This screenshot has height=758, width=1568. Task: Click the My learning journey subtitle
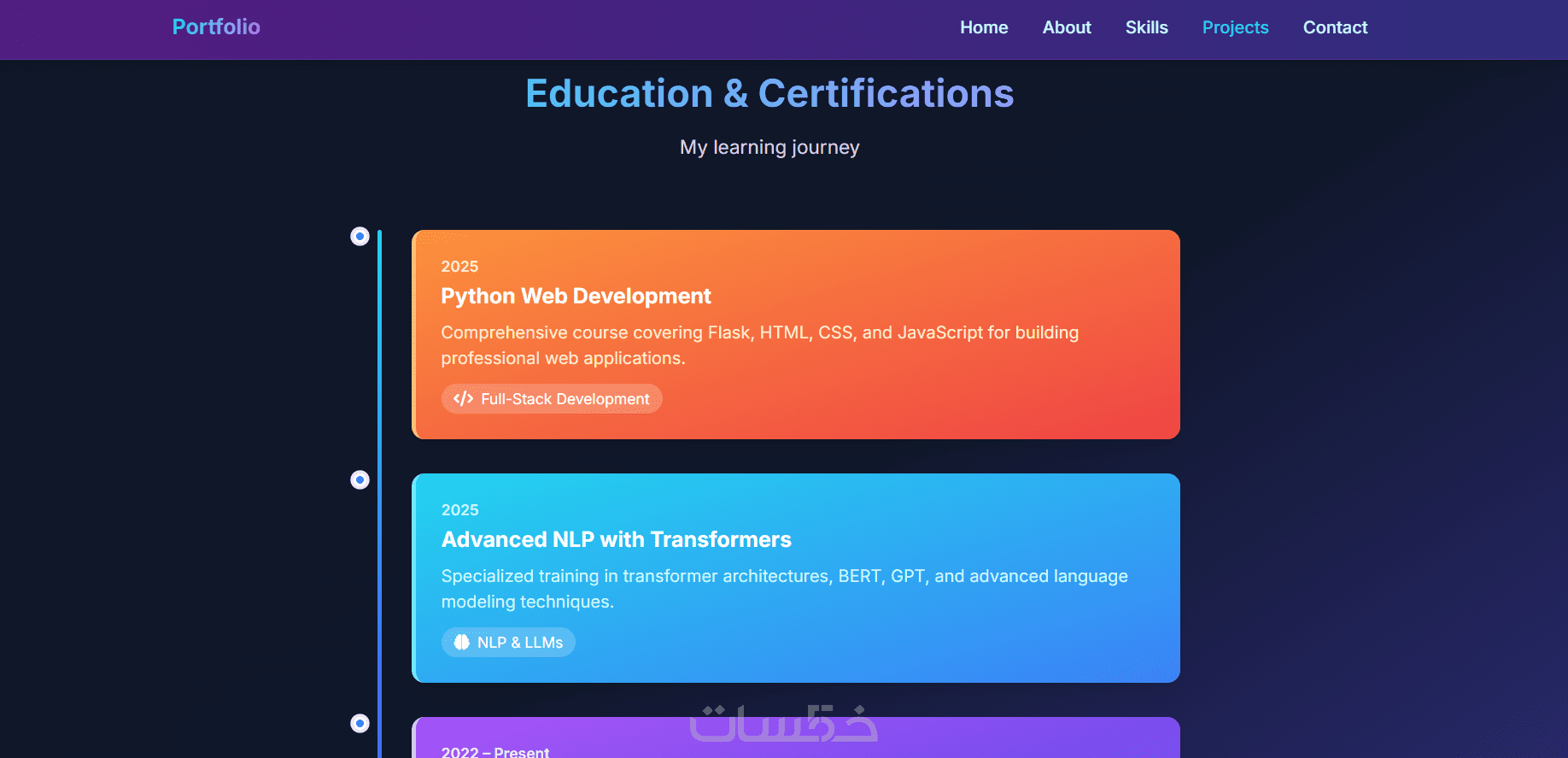(x=769, y=147)
